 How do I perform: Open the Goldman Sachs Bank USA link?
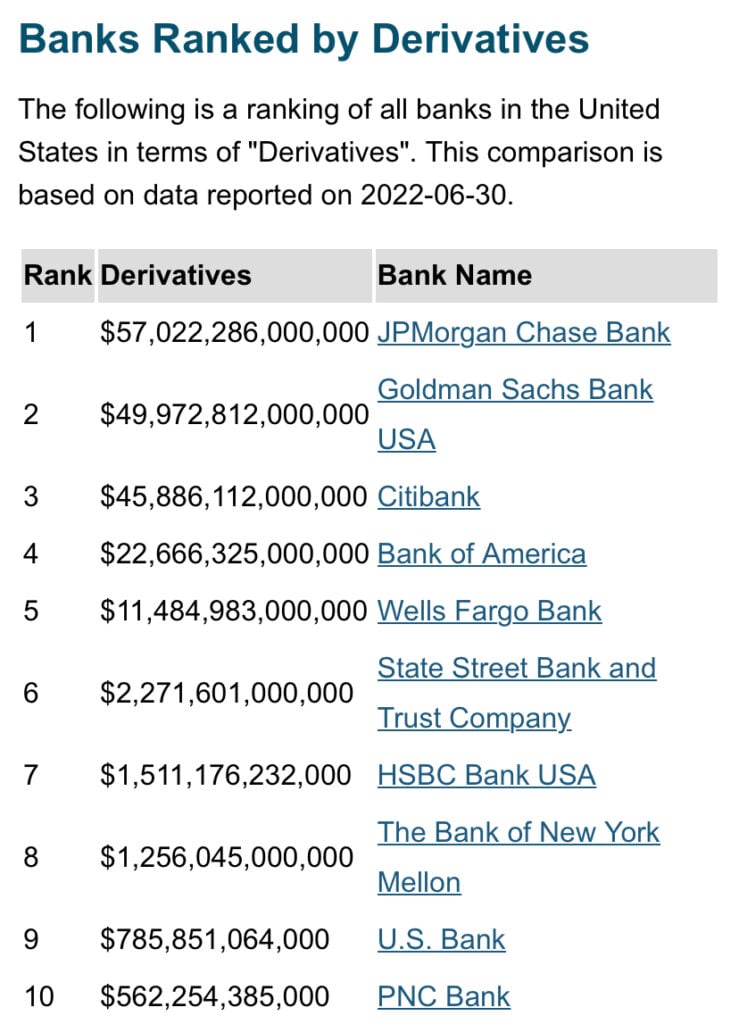point(515,389)
